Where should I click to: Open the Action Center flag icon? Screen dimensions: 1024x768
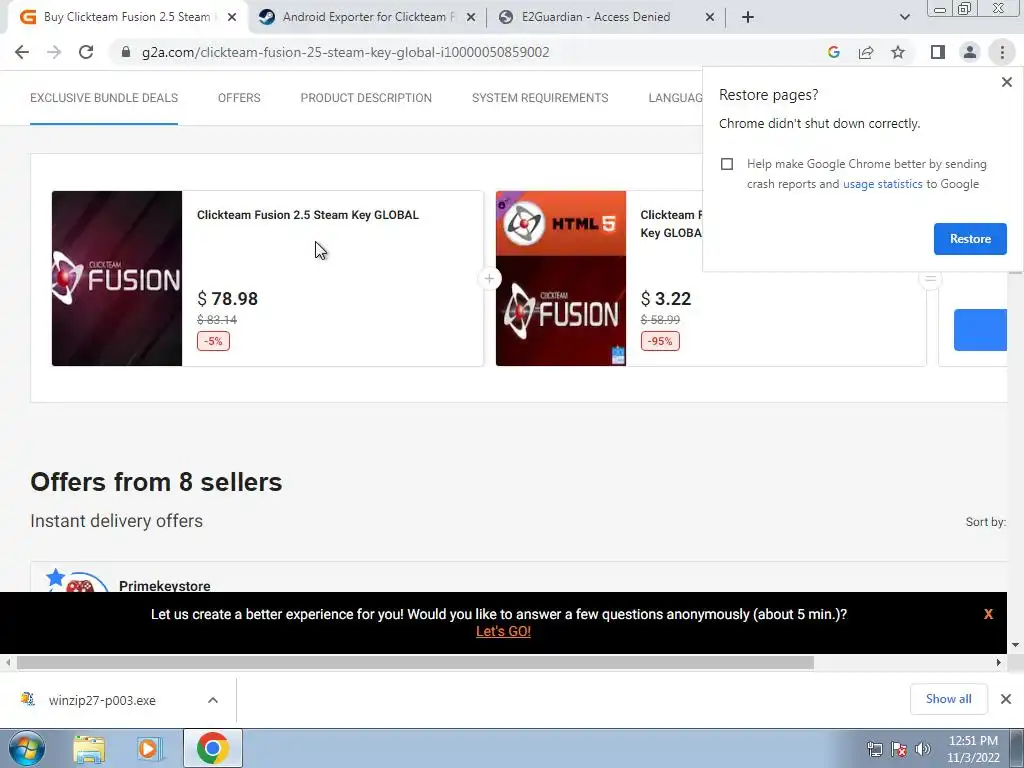[x=899, y=750]
